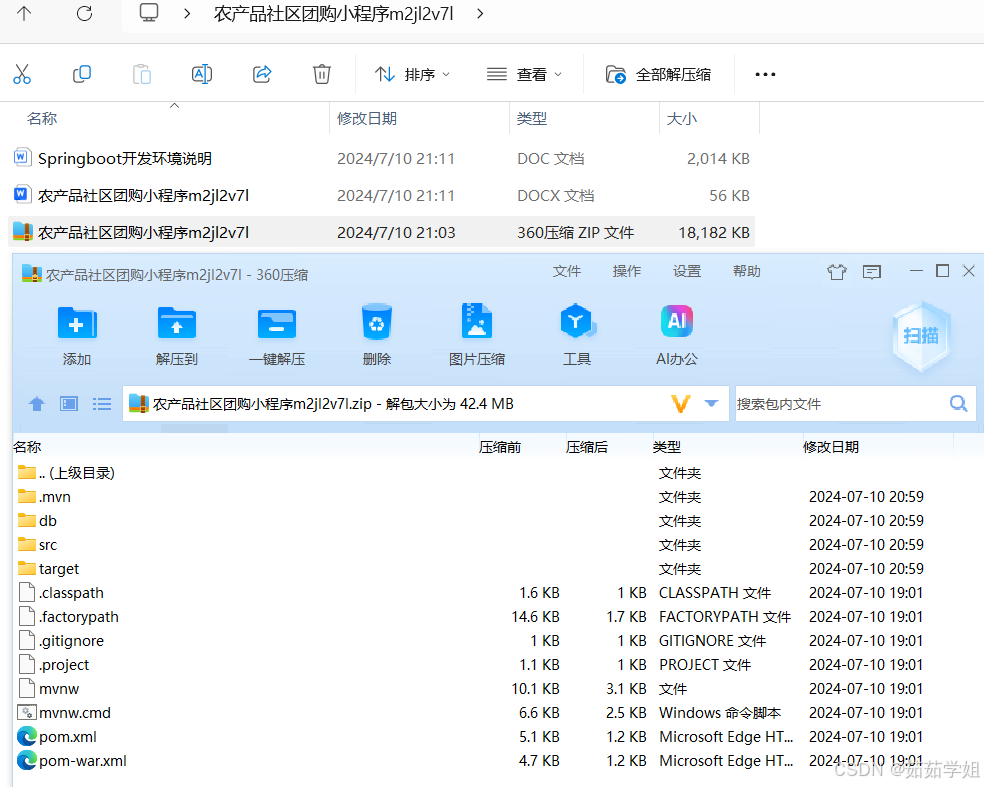984x787 pixels.
Task: Open the 查看 view dropdown
Action: pyautogui.click(x=524, y=75)
